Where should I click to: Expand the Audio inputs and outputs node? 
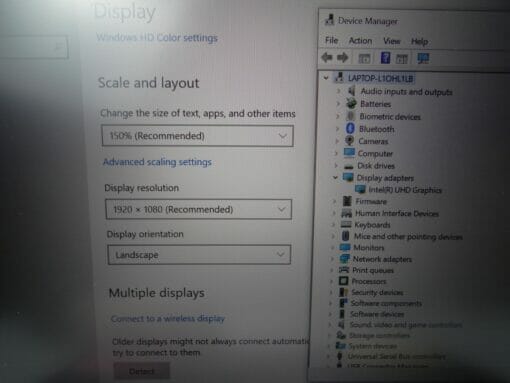(339, 91)
